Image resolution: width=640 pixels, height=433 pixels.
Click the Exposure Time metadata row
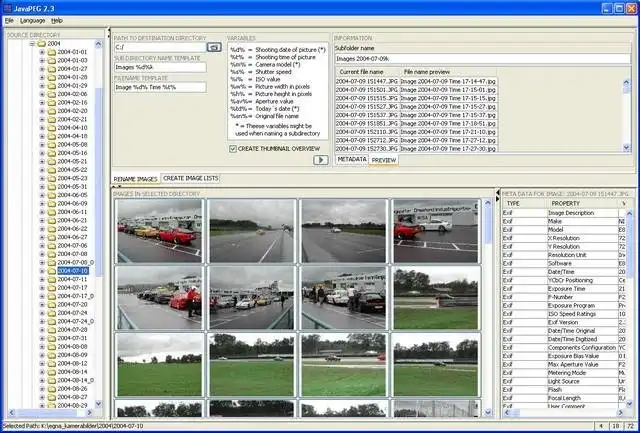(x=563, y=289)
